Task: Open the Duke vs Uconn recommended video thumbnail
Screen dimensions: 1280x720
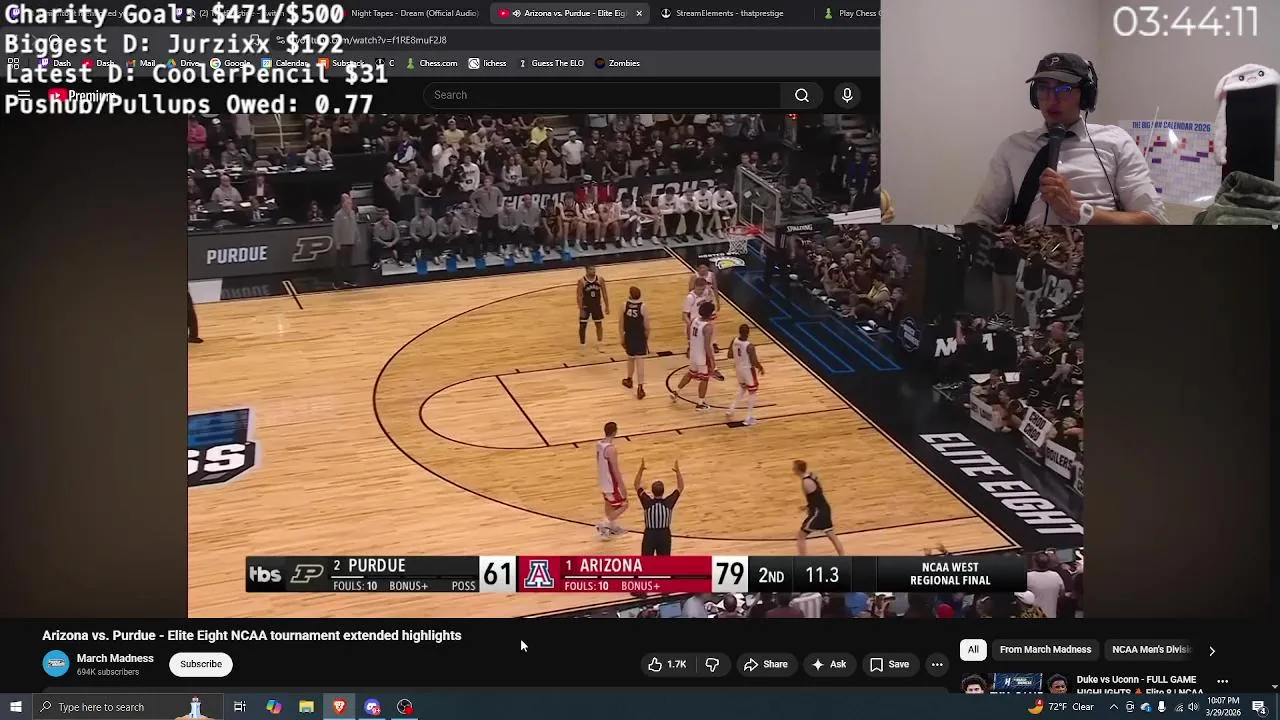Action: click(x=1014, y=684)
